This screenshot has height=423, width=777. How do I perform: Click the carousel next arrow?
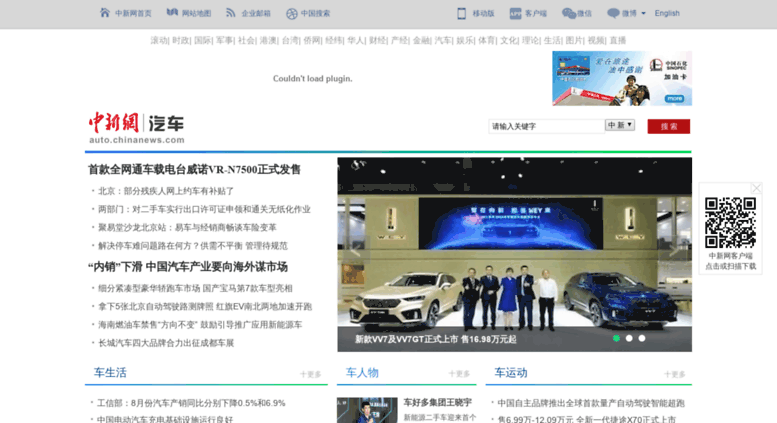point(674,249)
